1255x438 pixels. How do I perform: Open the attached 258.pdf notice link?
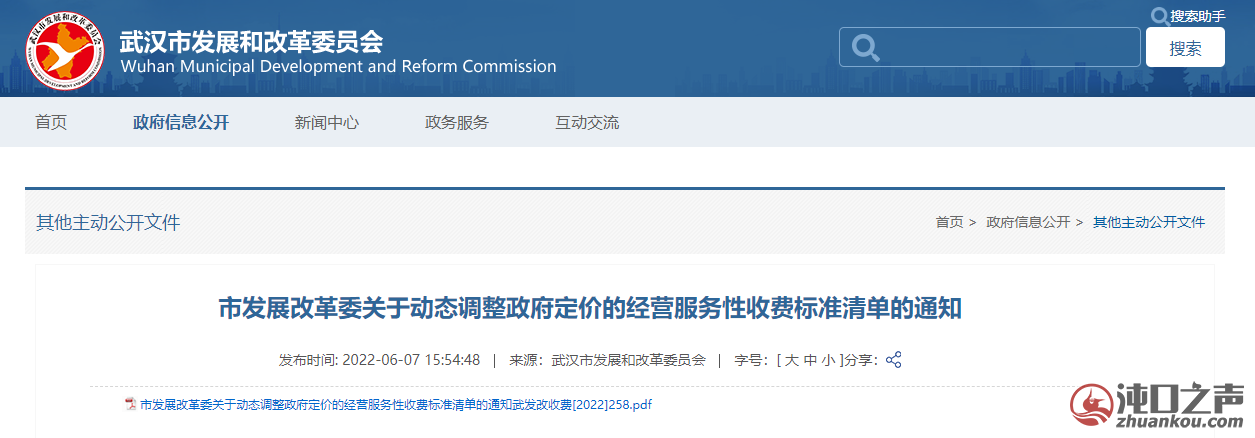point(396,405)
